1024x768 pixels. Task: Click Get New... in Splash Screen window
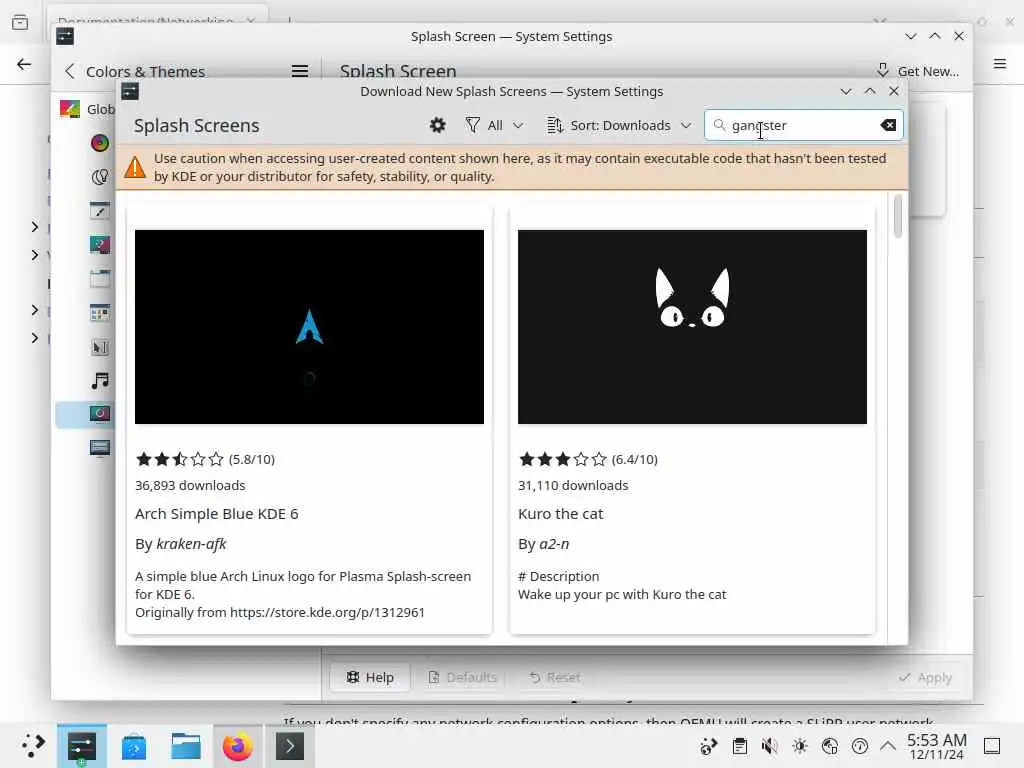918,71
